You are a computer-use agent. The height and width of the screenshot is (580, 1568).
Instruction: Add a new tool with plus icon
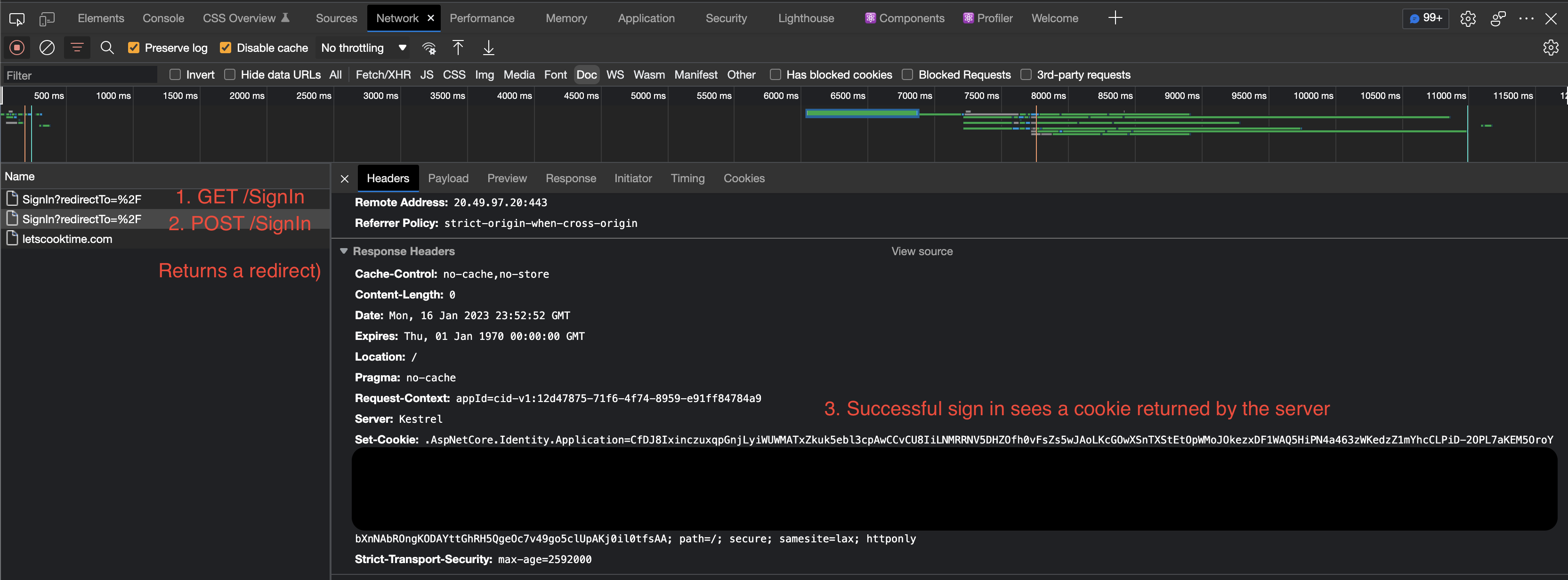pos(1115,18)
